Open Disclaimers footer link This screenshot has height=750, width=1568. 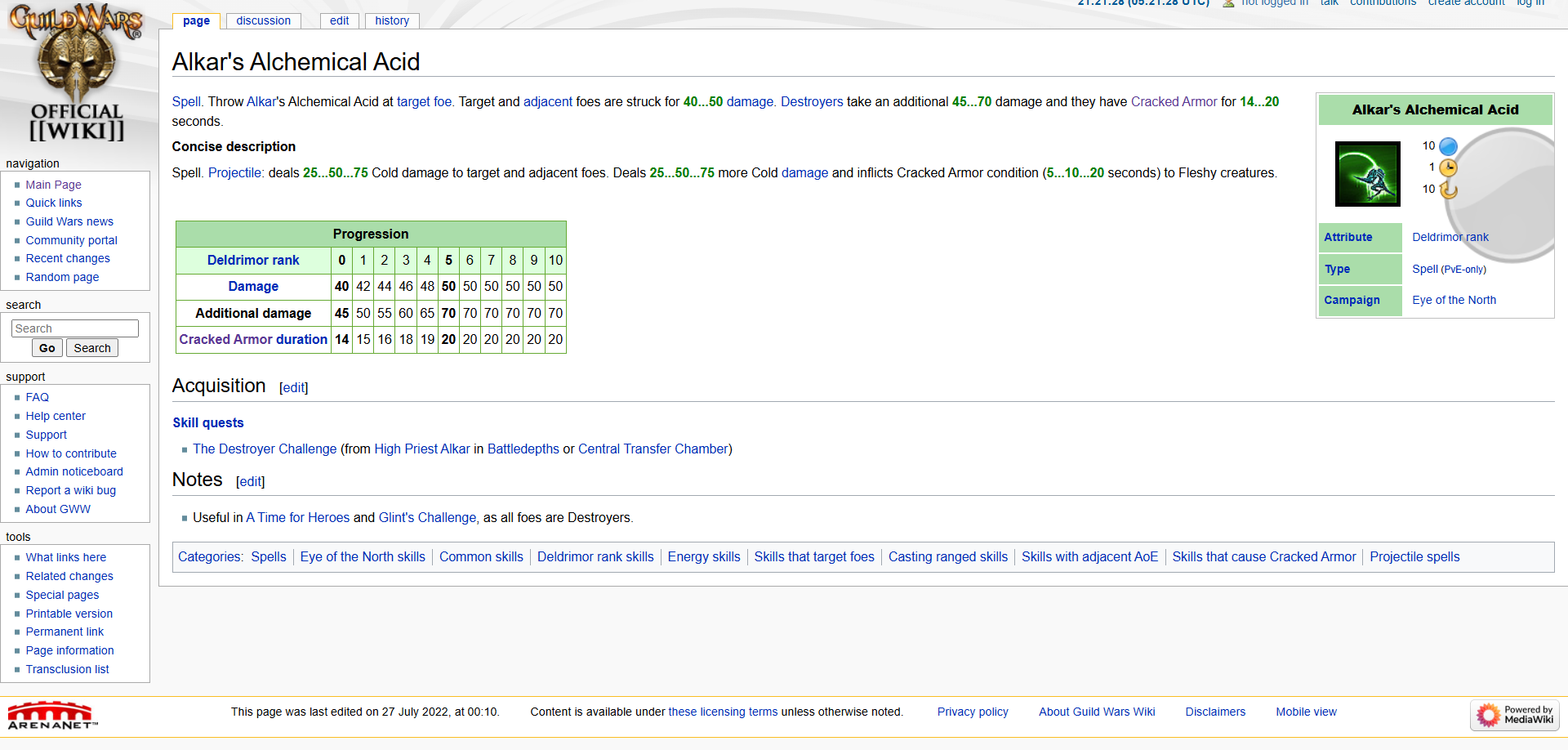click(1215, 712)
